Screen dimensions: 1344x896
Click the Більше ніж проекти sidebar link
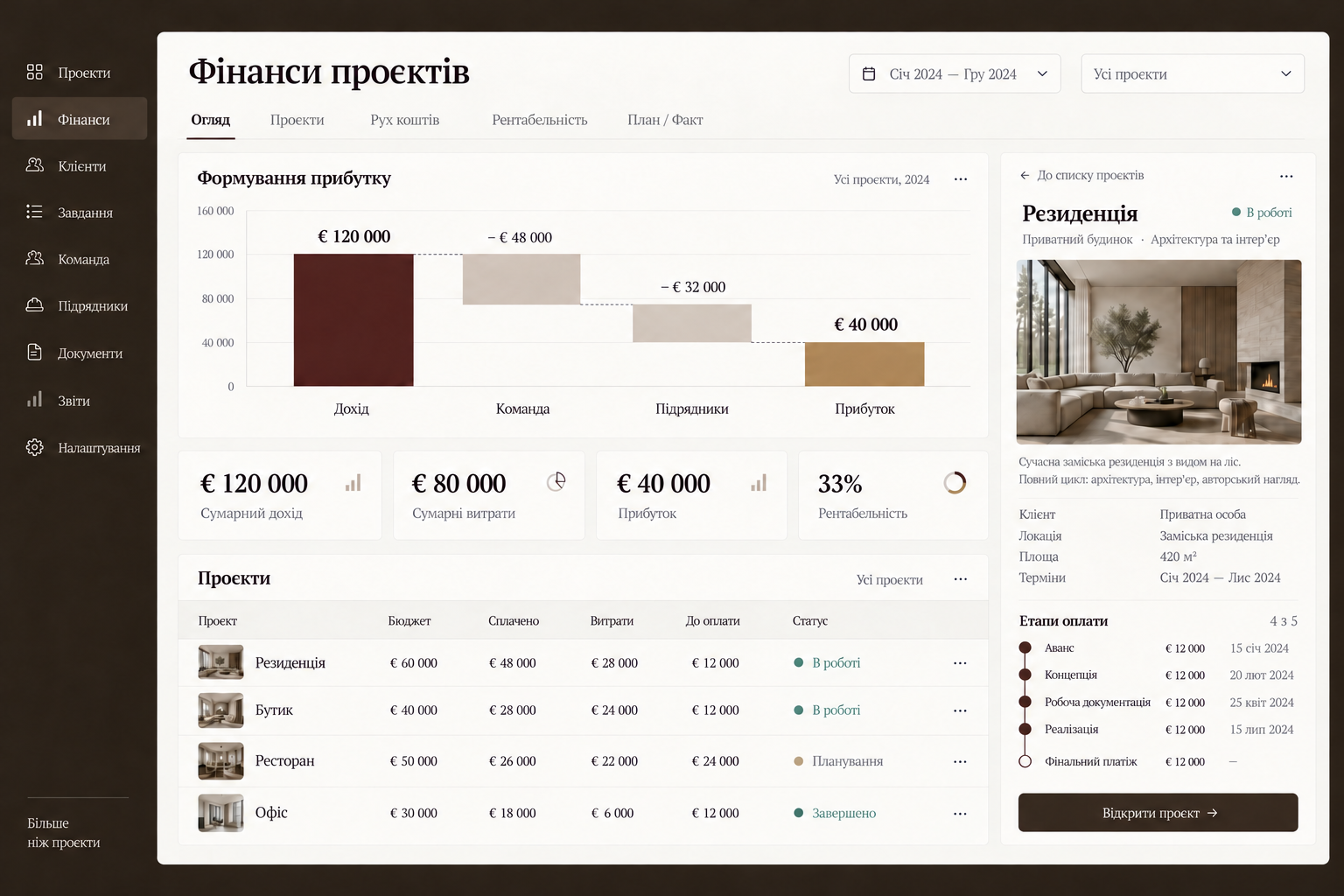(64, 833)
